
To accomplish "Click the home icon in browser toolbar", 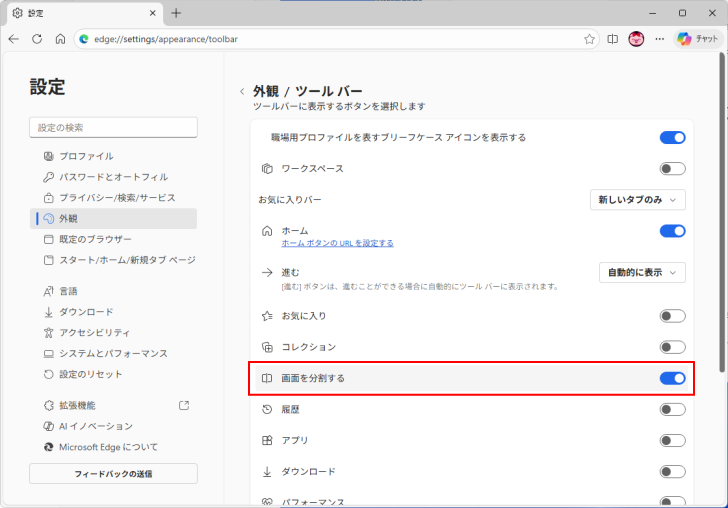I will tap(60, 39).
